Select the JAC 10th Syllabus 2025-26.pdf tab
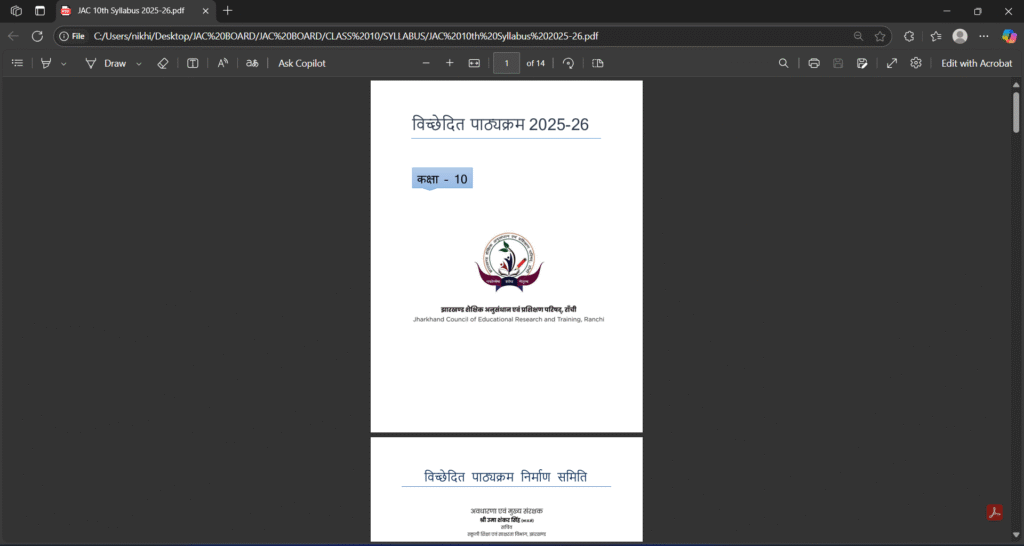Screen dimensions: 1024x546 tap(136, 11)
